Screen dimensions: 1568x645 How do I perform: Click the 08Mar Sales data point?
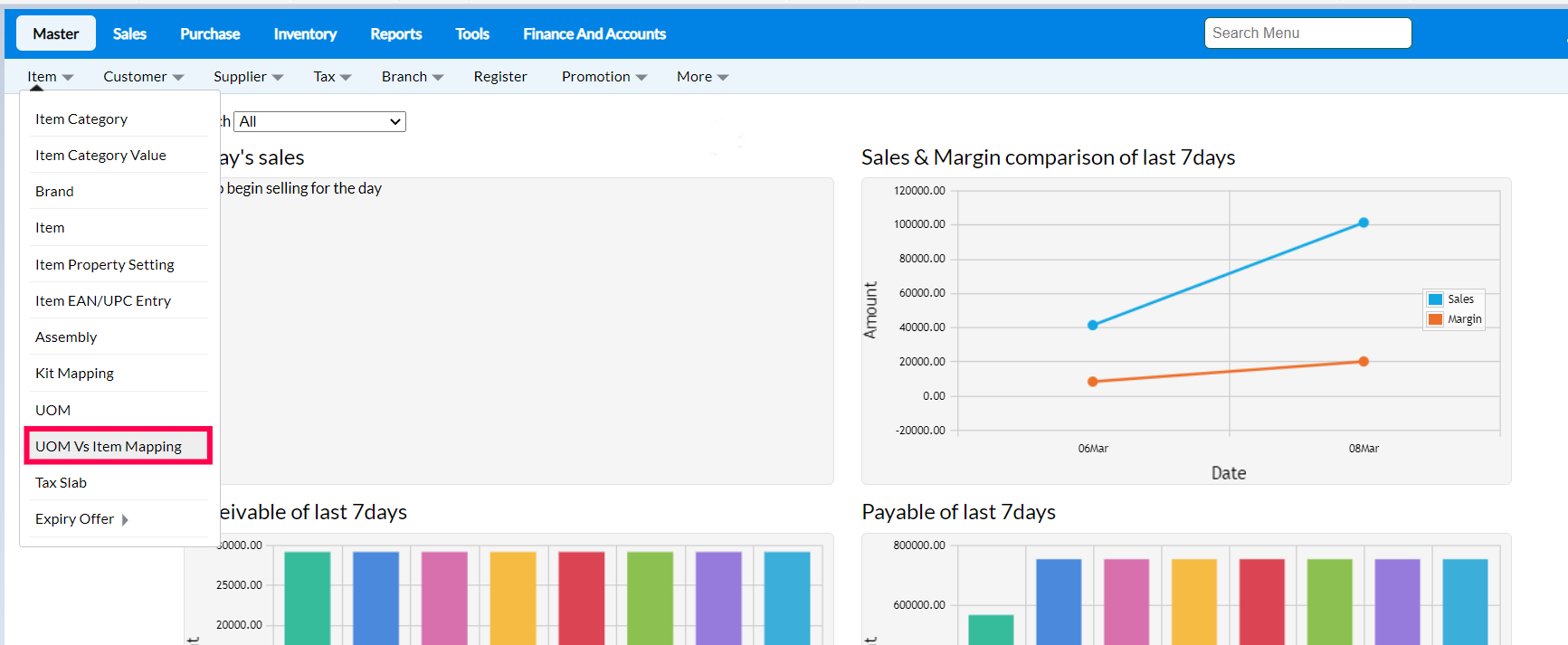pos(1364,223)
